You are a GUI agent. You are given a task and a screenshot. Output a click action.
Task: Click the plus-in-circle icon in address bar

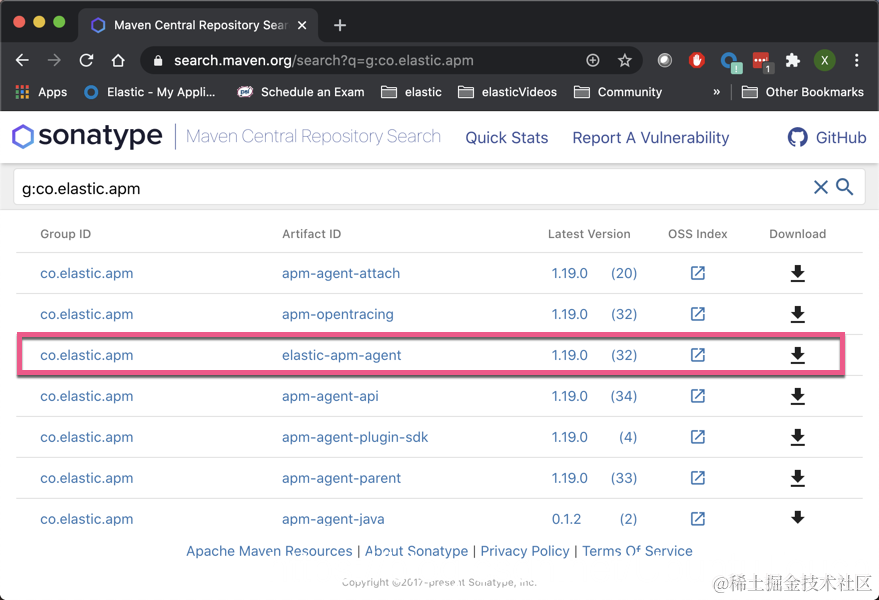(x=593, y=60)
